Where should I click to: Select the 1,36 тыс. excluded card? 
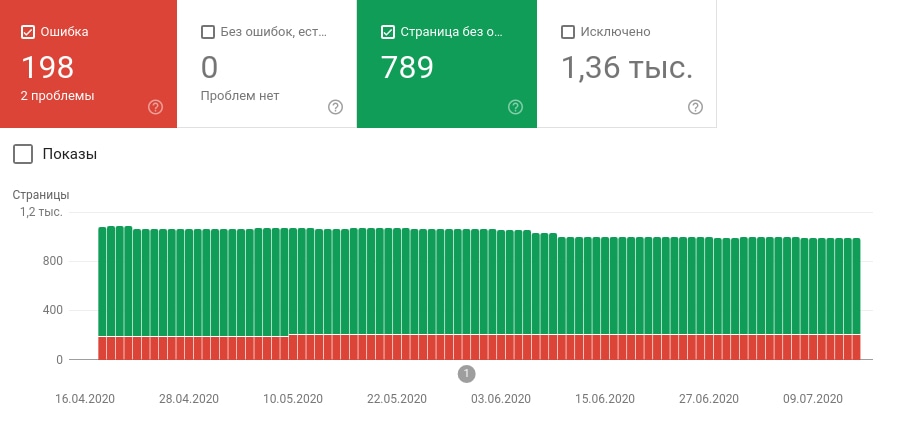627,64
